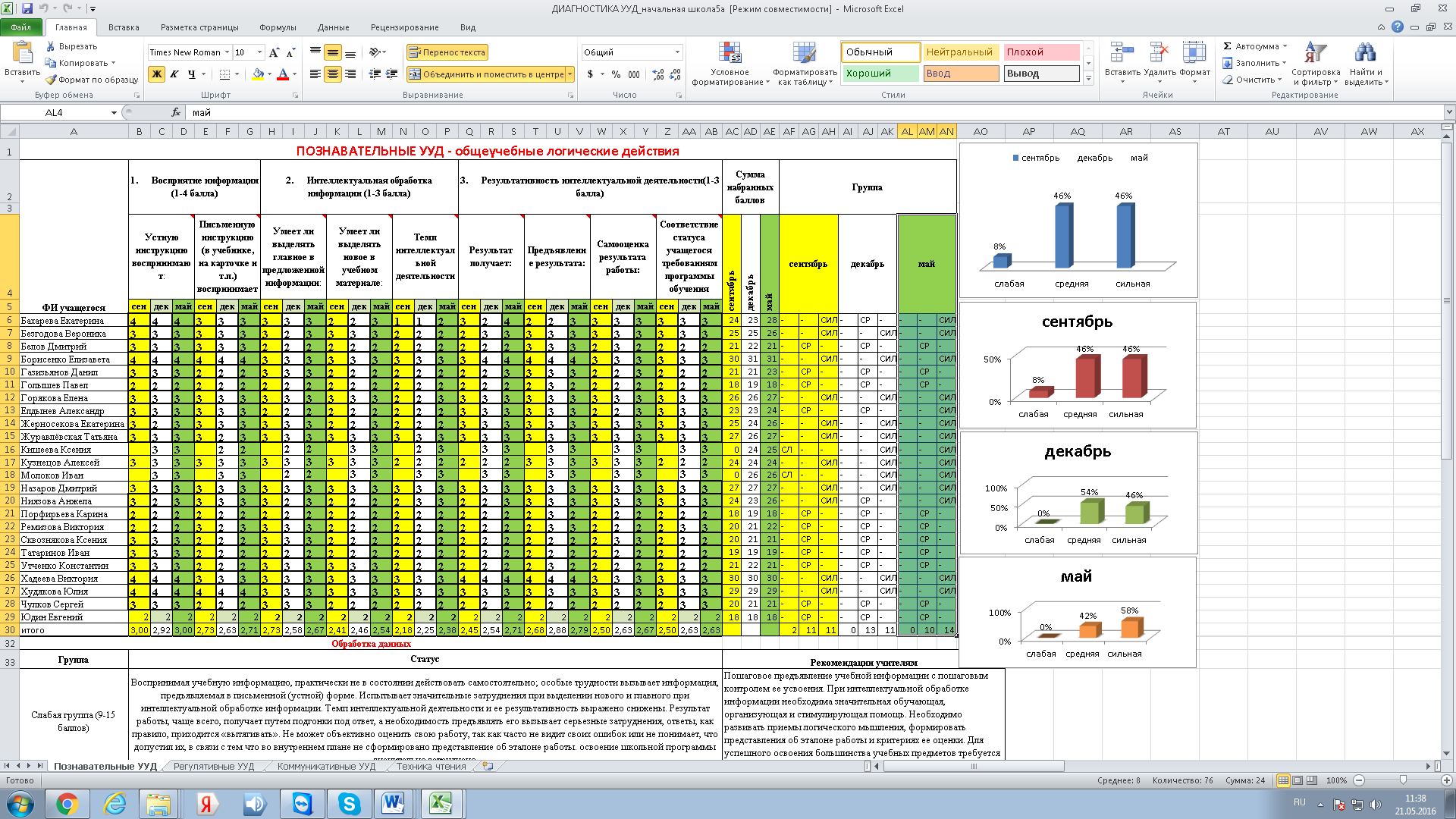Click the Save icon in quick access toolbar
Image resolution: width=1456 pixels, height=819 pixels.
[27, 8]
